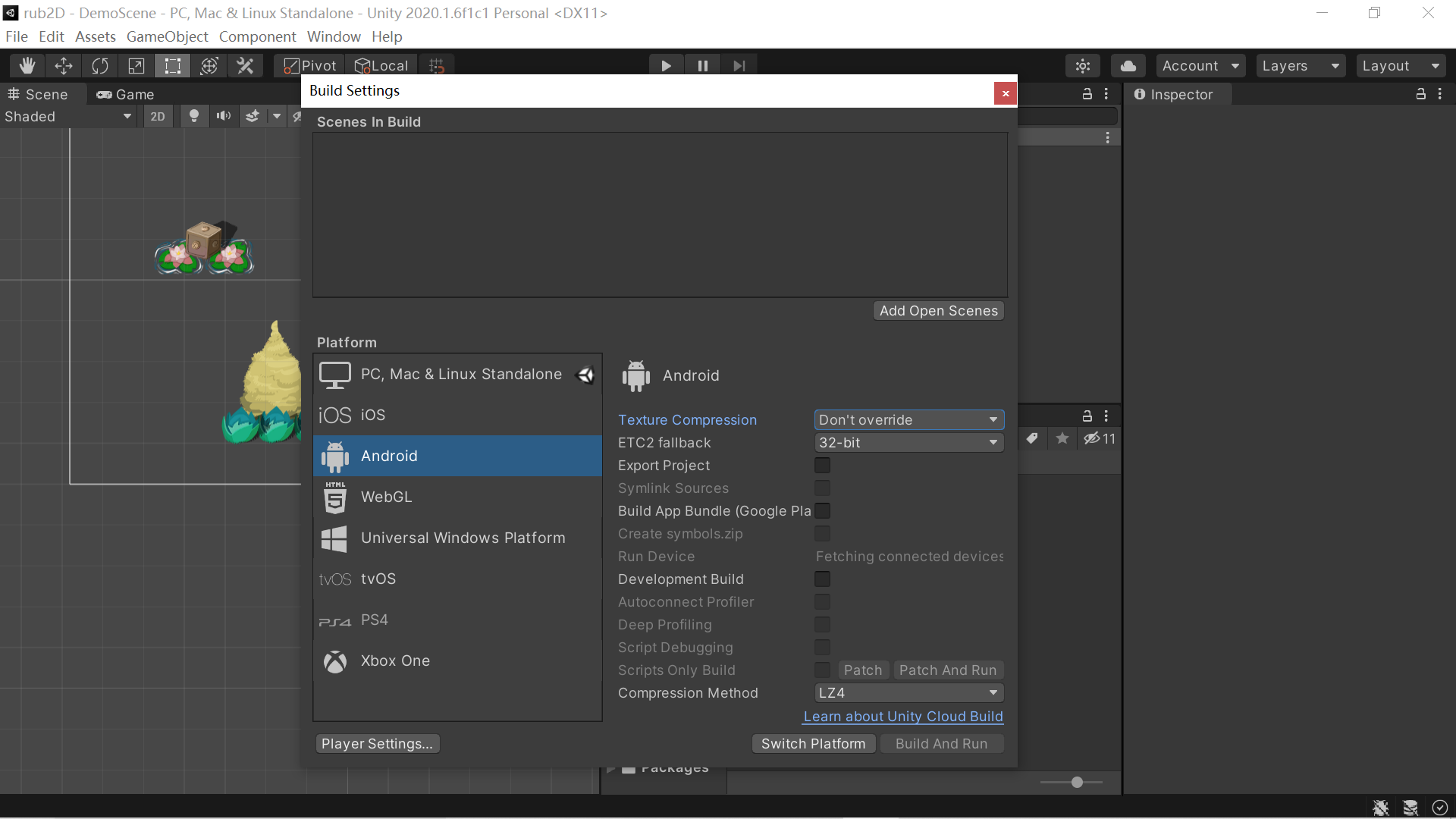Select the Hand tool in toolbar

click(x=27, y=66)
